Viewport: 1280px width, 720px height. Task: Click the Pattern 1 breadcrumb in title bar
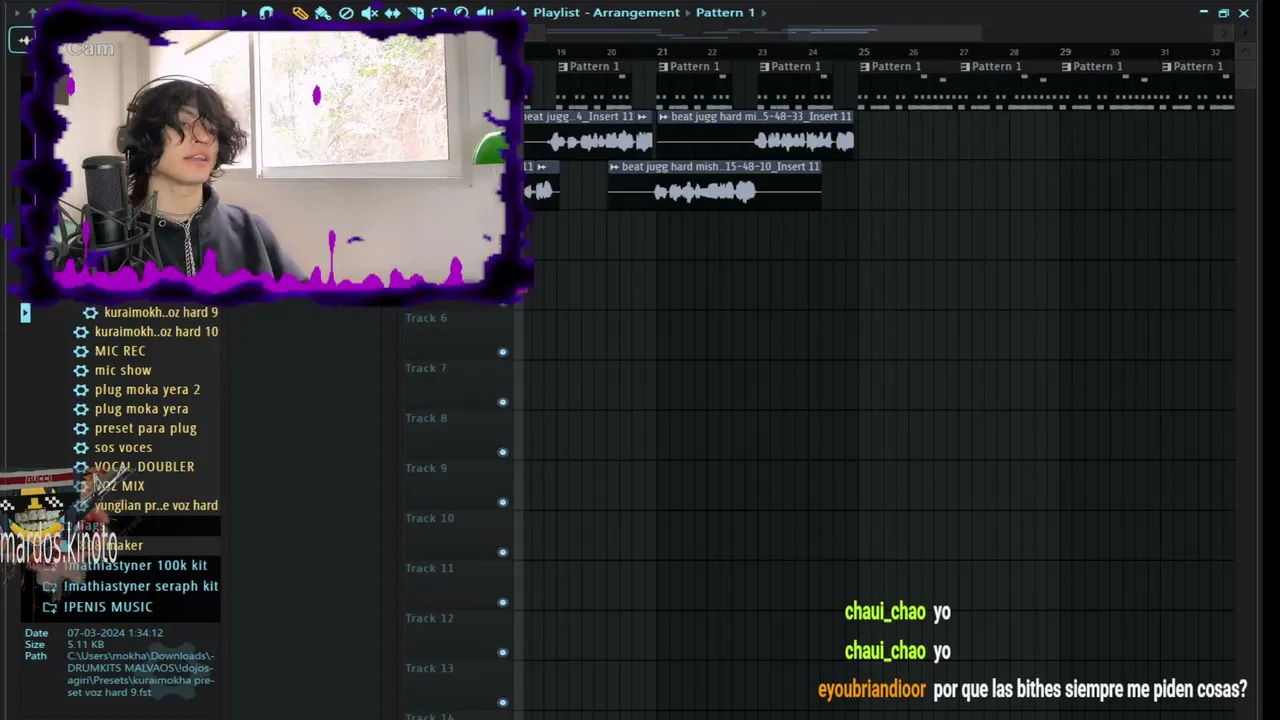(x=725, y=13)
